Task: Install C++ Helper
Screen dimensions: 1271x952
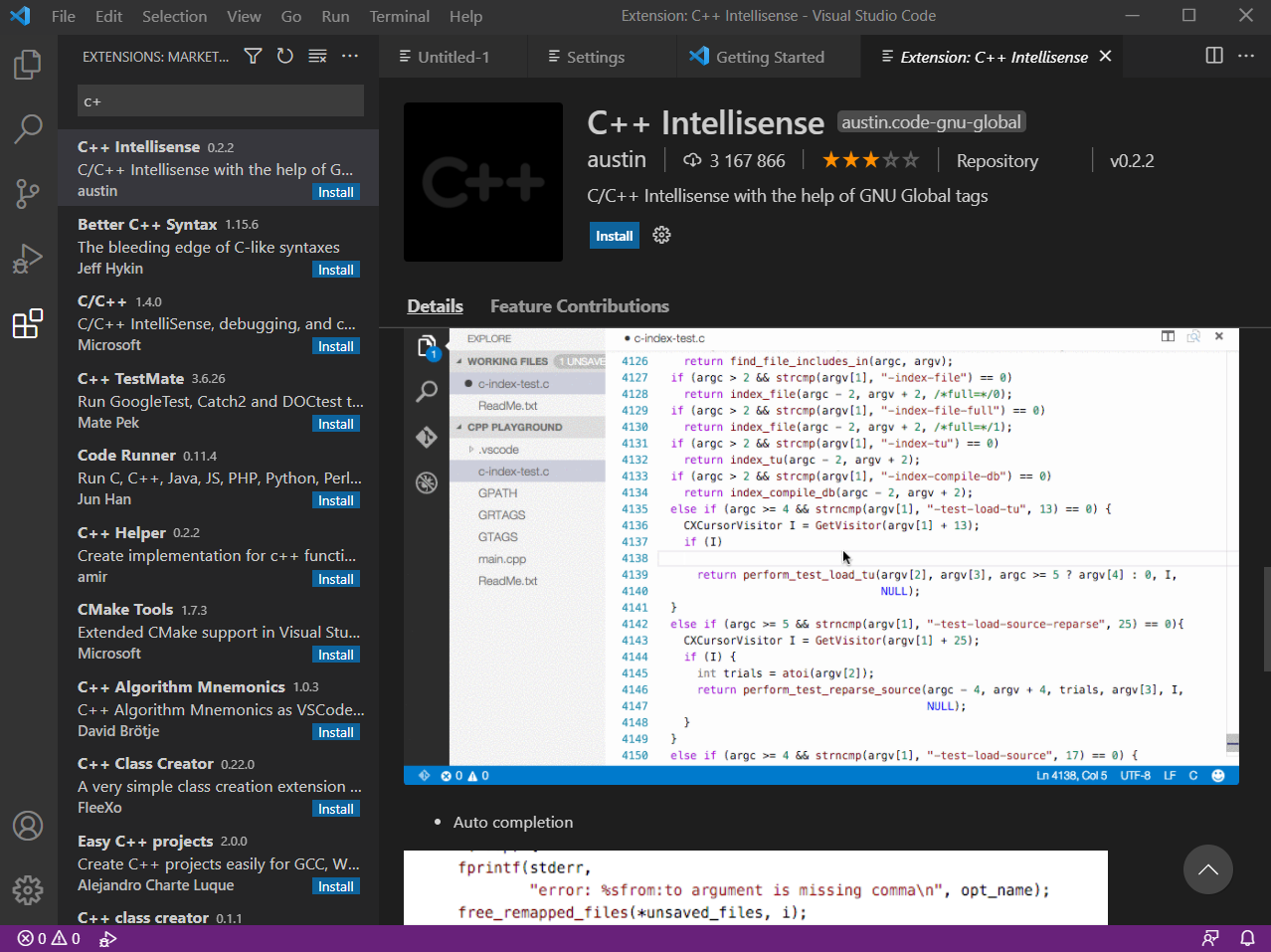Action: point(336,579)
